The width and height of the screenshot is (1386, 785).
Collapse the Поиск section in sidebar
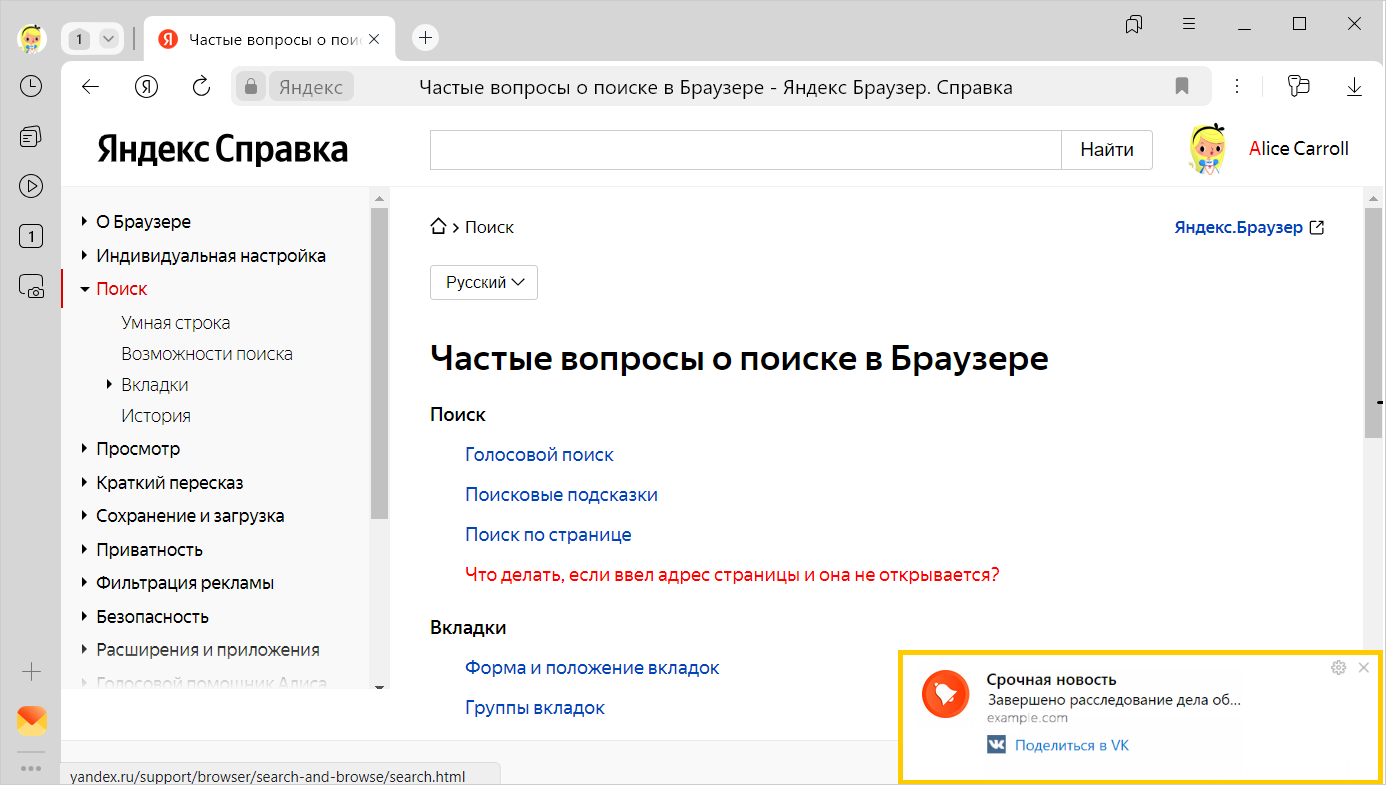(85, 289)
